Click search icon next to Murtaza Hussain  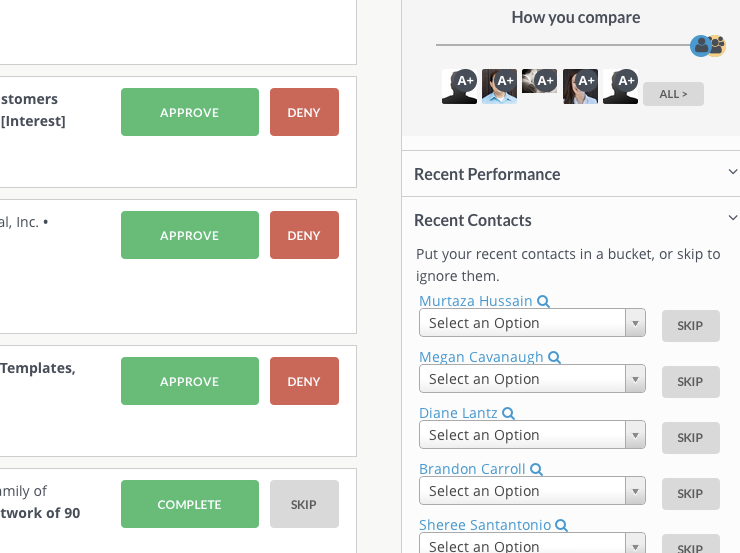coord(543,301)
